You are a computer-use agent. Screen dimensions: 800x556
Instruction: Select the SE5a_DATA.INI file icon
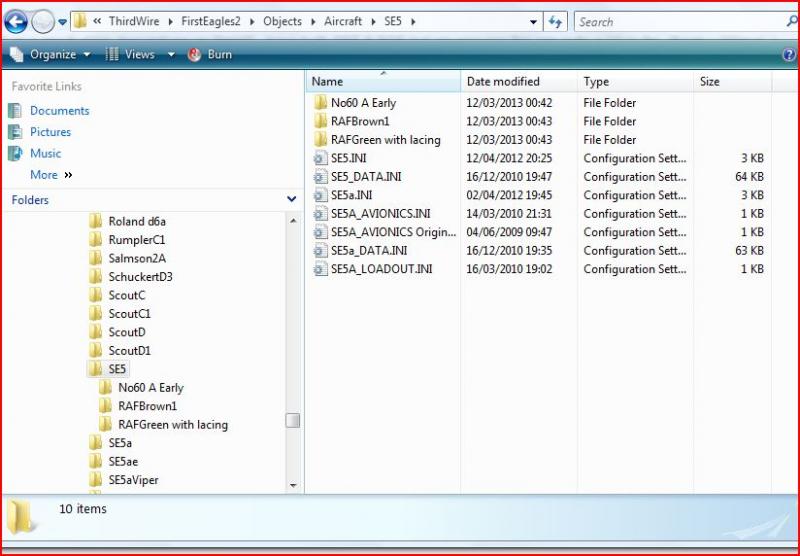(x=320, y=250)
